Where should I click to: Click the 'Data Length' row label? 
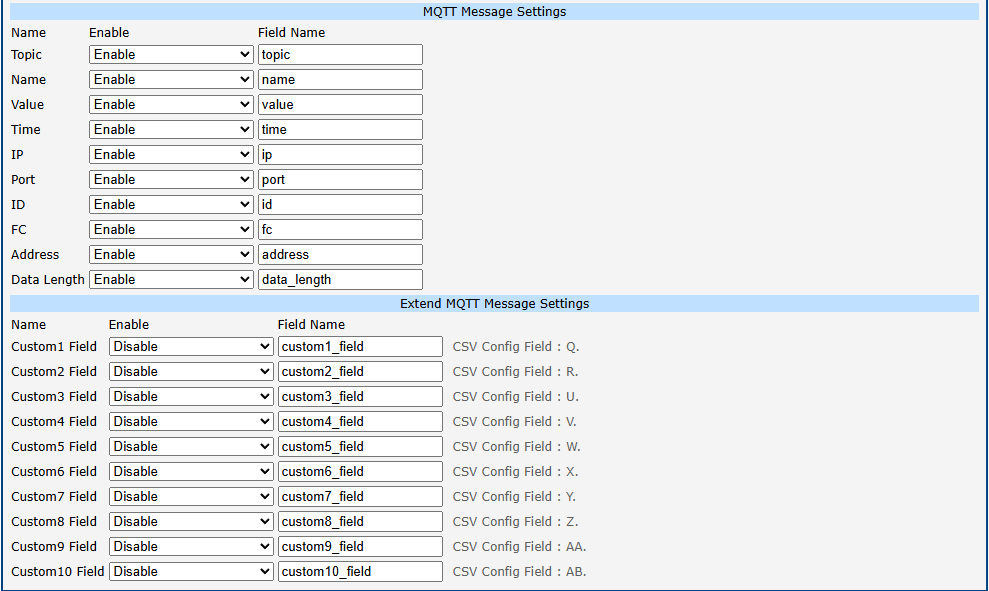[x=48, y=279]
